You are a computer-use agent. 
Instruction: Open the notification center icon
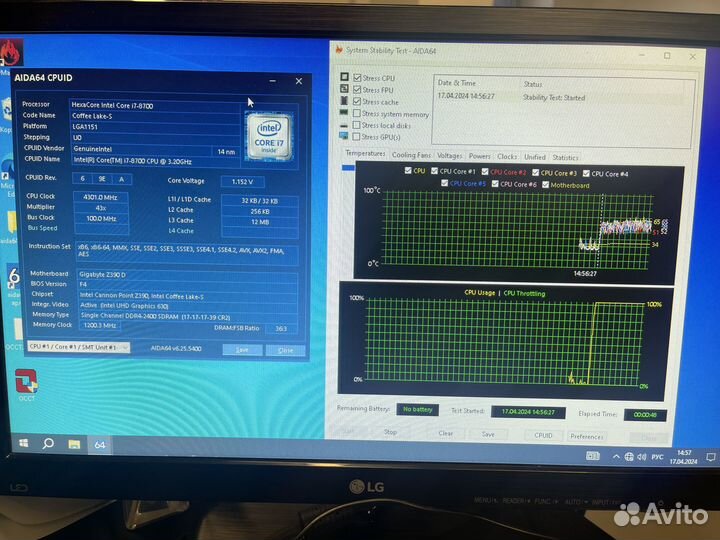pos(711,457)
